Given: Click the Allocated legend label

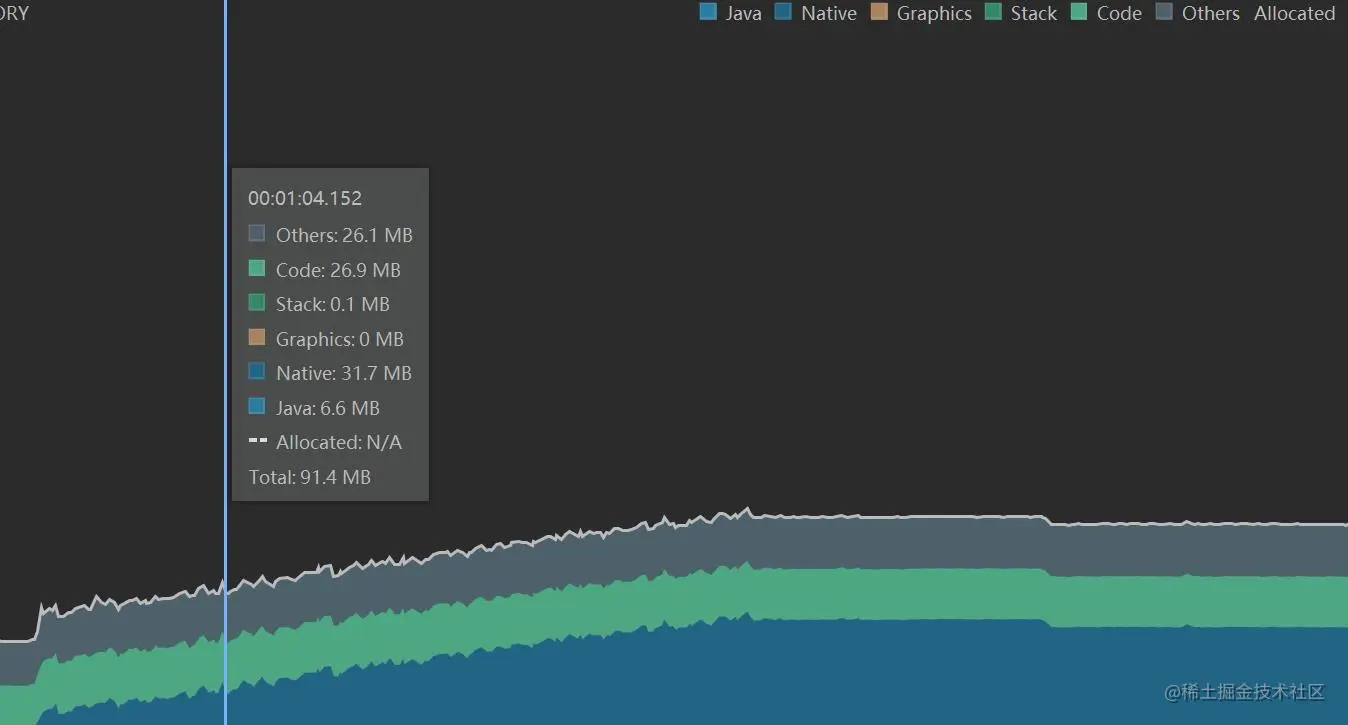Looking at the screenshot, I should (x=1294, y=13).
